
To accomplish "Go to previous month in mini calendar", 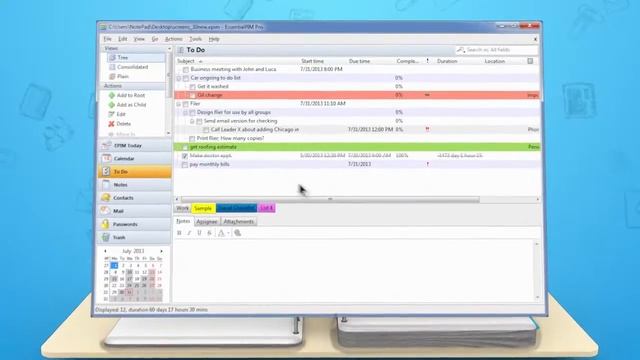I will [x=105, y=251].
